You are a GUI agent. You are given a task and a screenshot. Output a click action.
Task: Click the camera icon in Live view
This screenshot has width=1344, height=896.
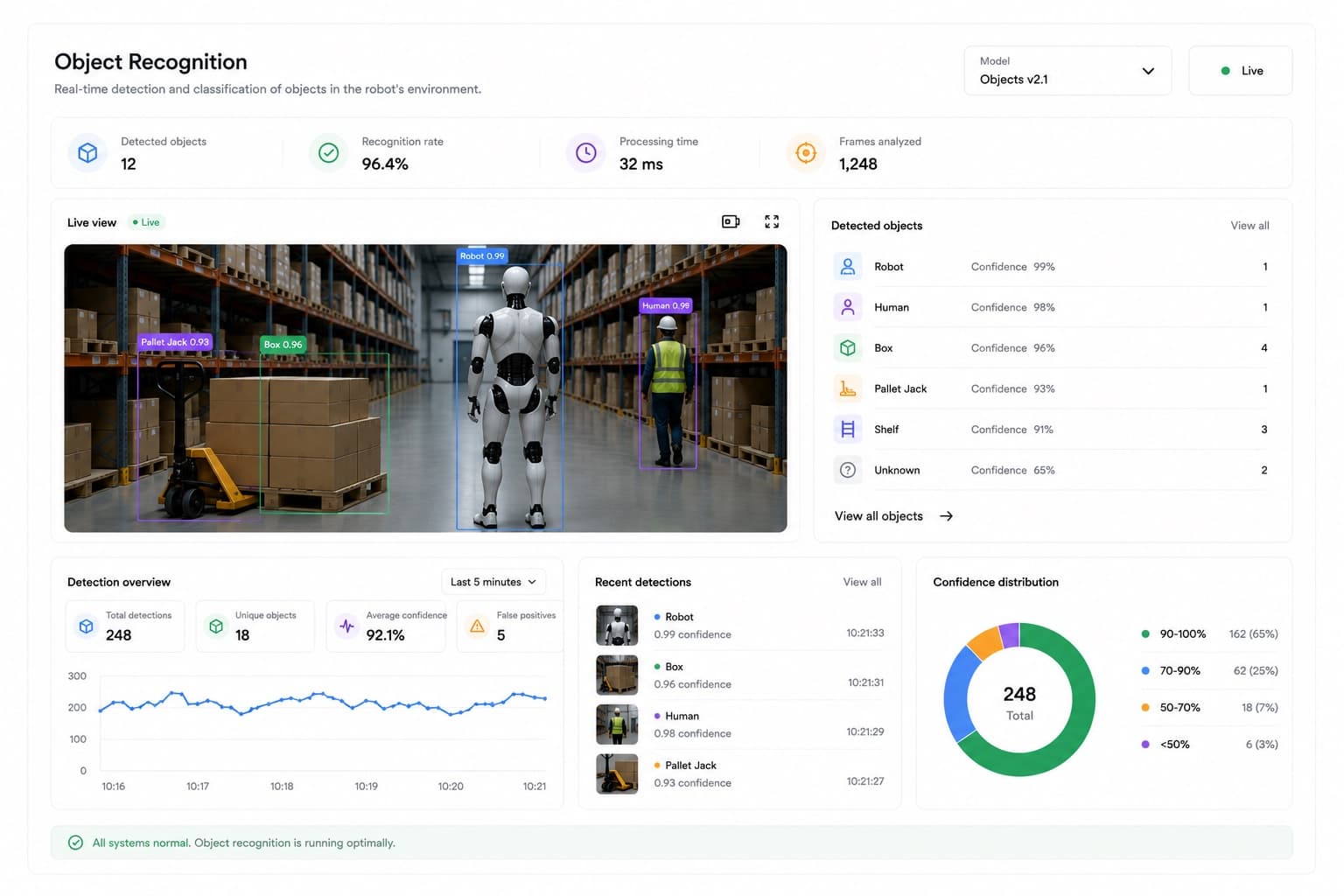pos(731,222)
